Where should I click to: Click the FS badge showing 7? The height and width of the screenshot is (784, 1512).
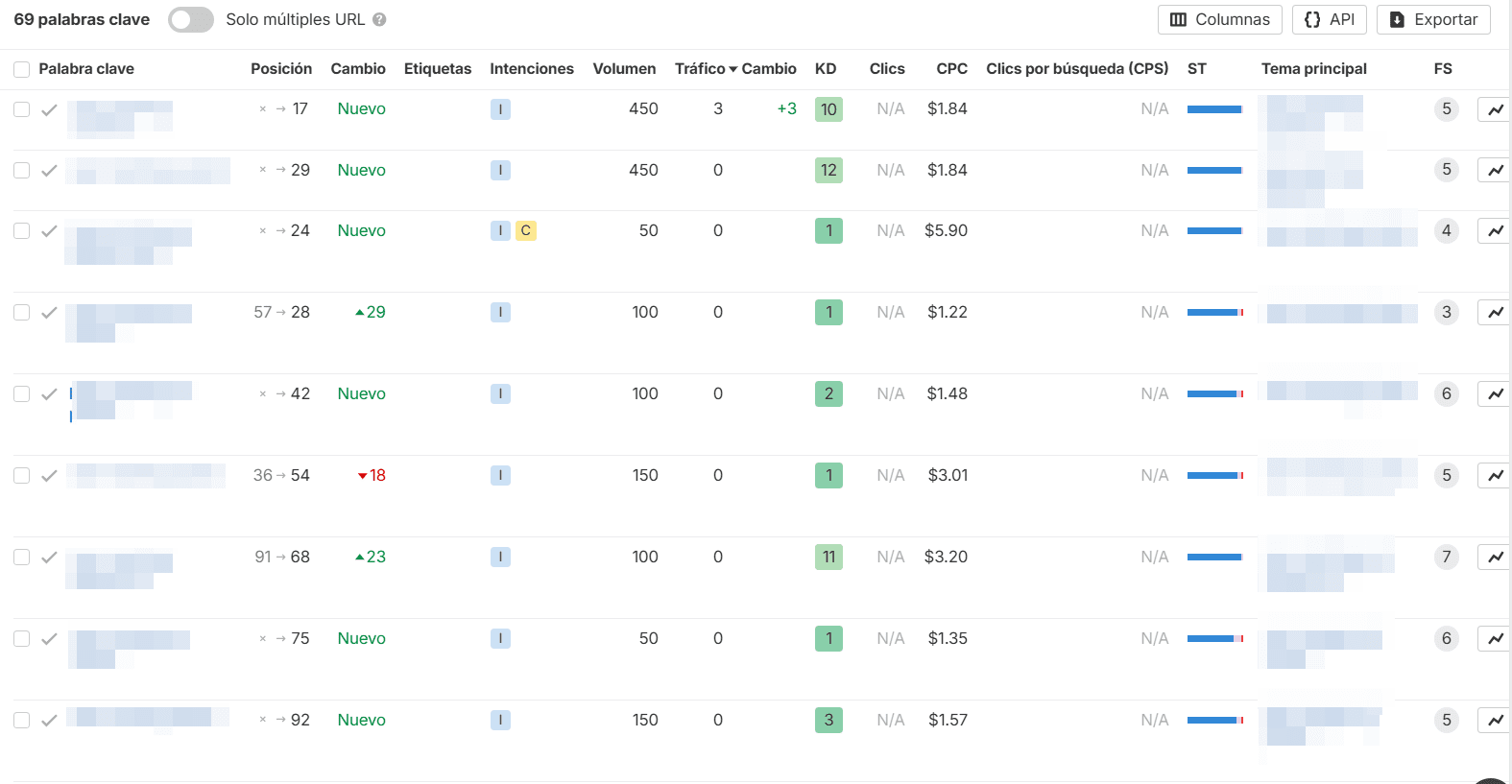1446,557
